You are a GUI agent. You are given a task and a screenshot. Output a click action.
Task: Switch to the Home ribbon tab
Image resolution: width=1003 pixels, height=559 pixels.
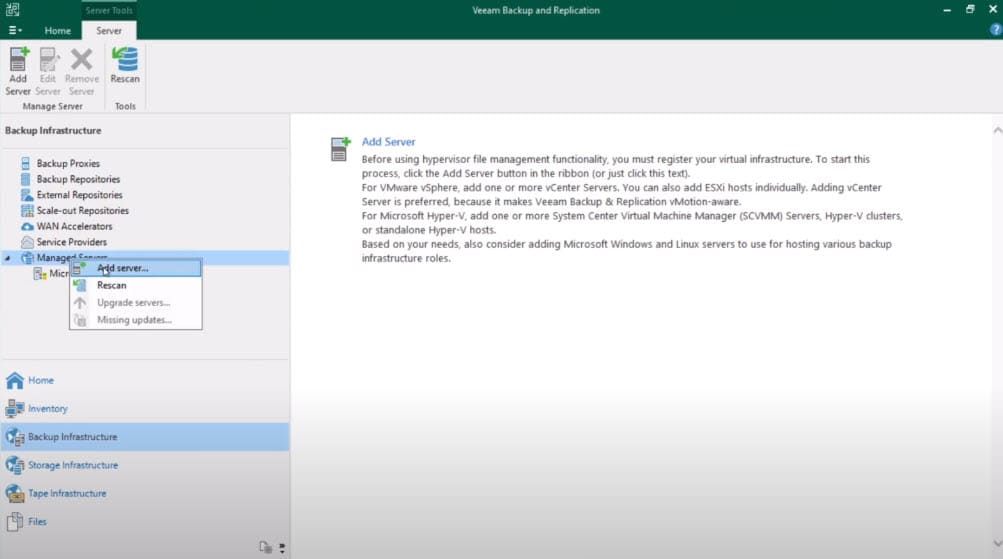pos(58,31)
